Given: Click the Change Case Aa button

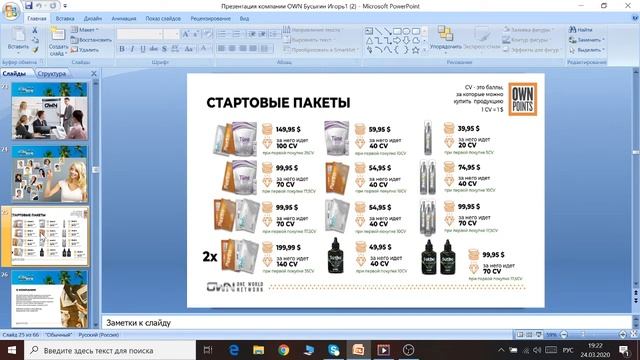Looking at the screenshot, I should point(189,49).
